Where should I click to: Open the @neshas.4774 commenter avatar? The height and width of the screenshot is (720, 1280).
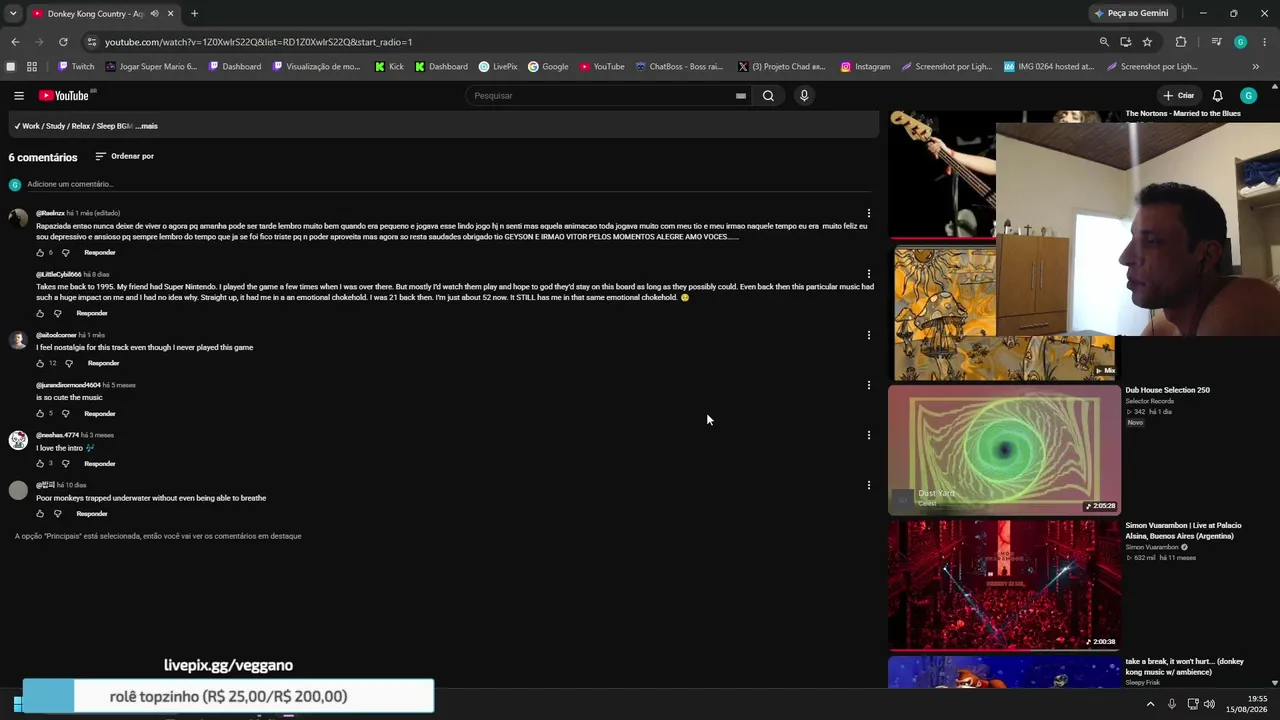click(x=18, y=440)
